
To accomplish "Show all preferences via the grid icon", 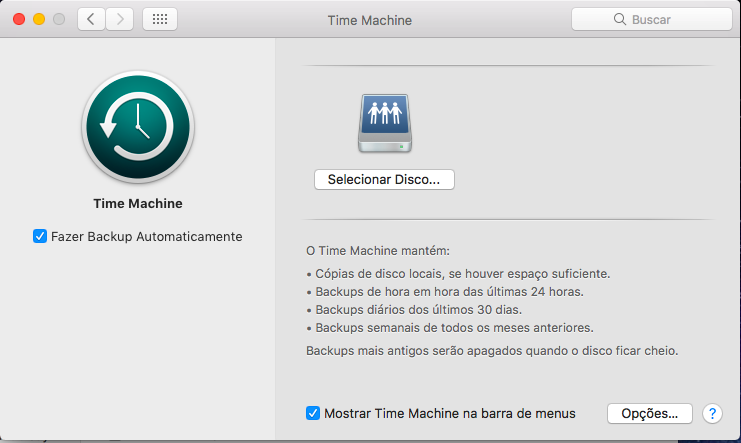I will click(x=160, y=19).
